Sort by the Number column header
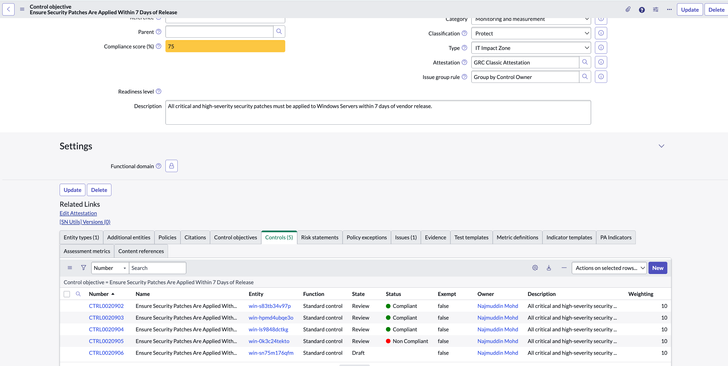Screen dimensions: 728x366 point(98,294)
